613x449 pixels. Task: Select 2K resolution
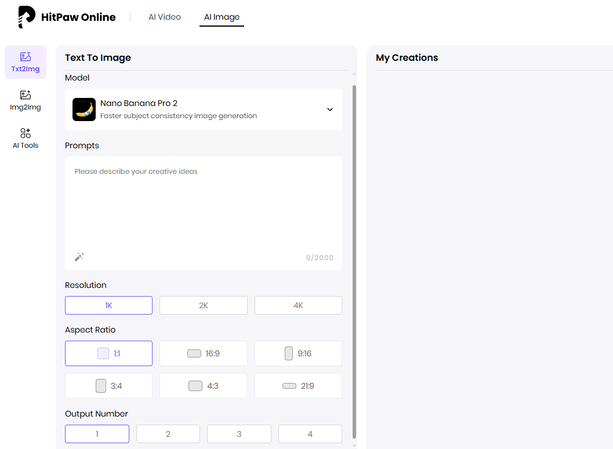(203, 305)
